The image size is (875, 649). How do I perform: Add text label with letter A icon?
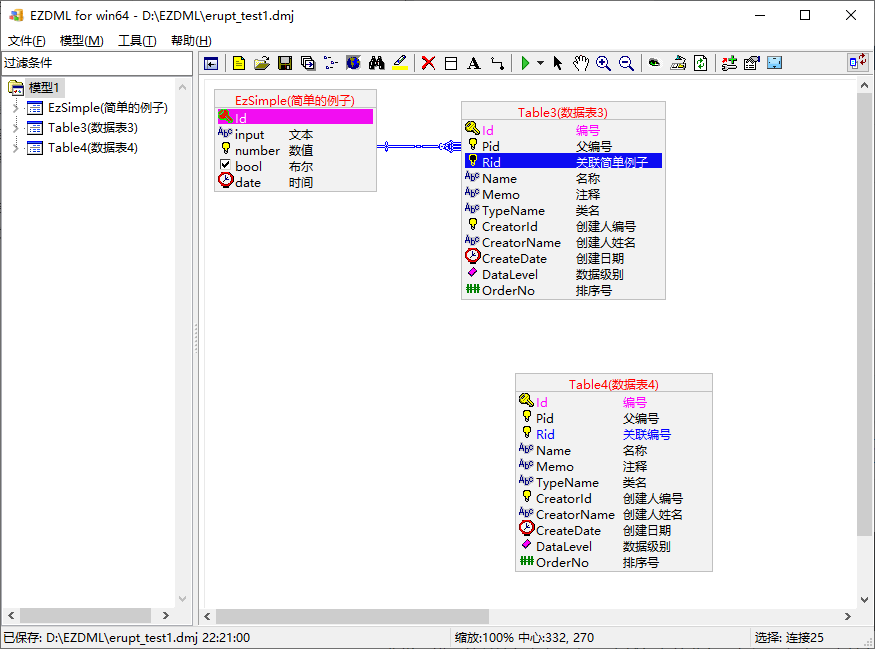[474, 63]
